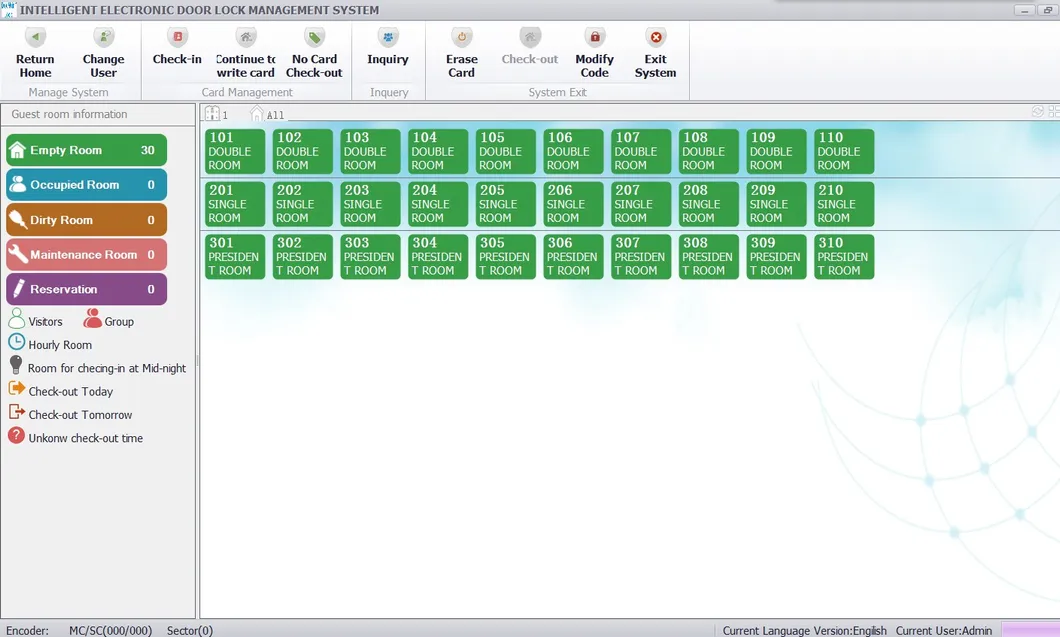Click the Visitors icon in the sidebar
Image resolution: width=1060 pixels, height=637 pixels.
[17, 320]
